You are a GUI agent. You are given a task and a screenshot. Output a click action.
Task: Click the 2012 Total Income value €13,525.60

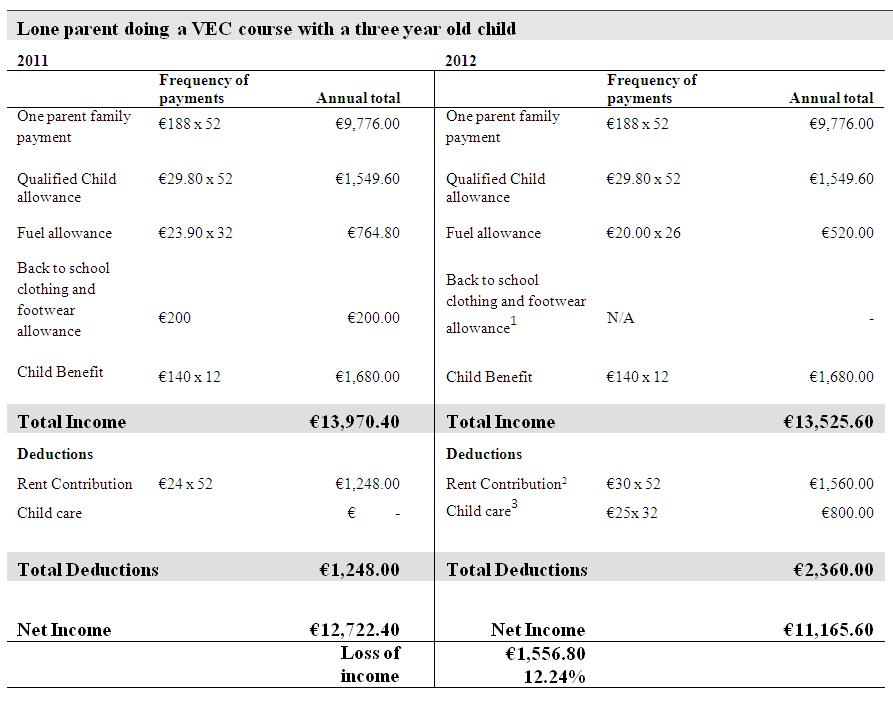pos(829,421)
